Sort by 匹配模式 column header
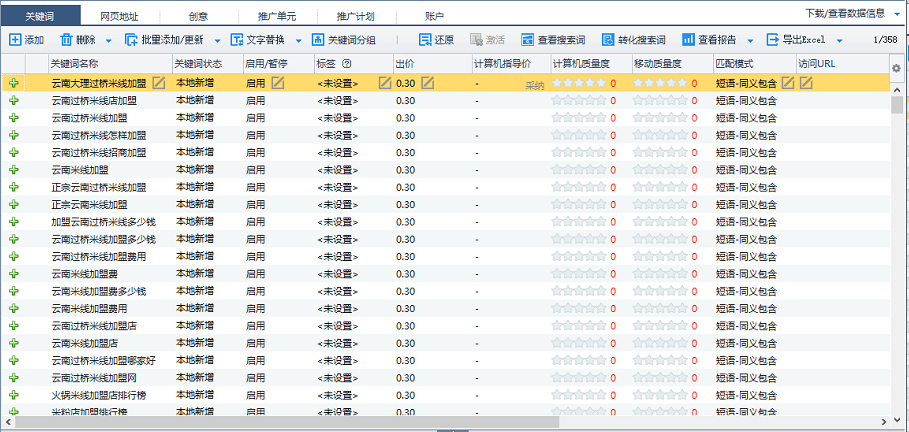Screen dimensions: 909x432 click(x=753, y=64)
